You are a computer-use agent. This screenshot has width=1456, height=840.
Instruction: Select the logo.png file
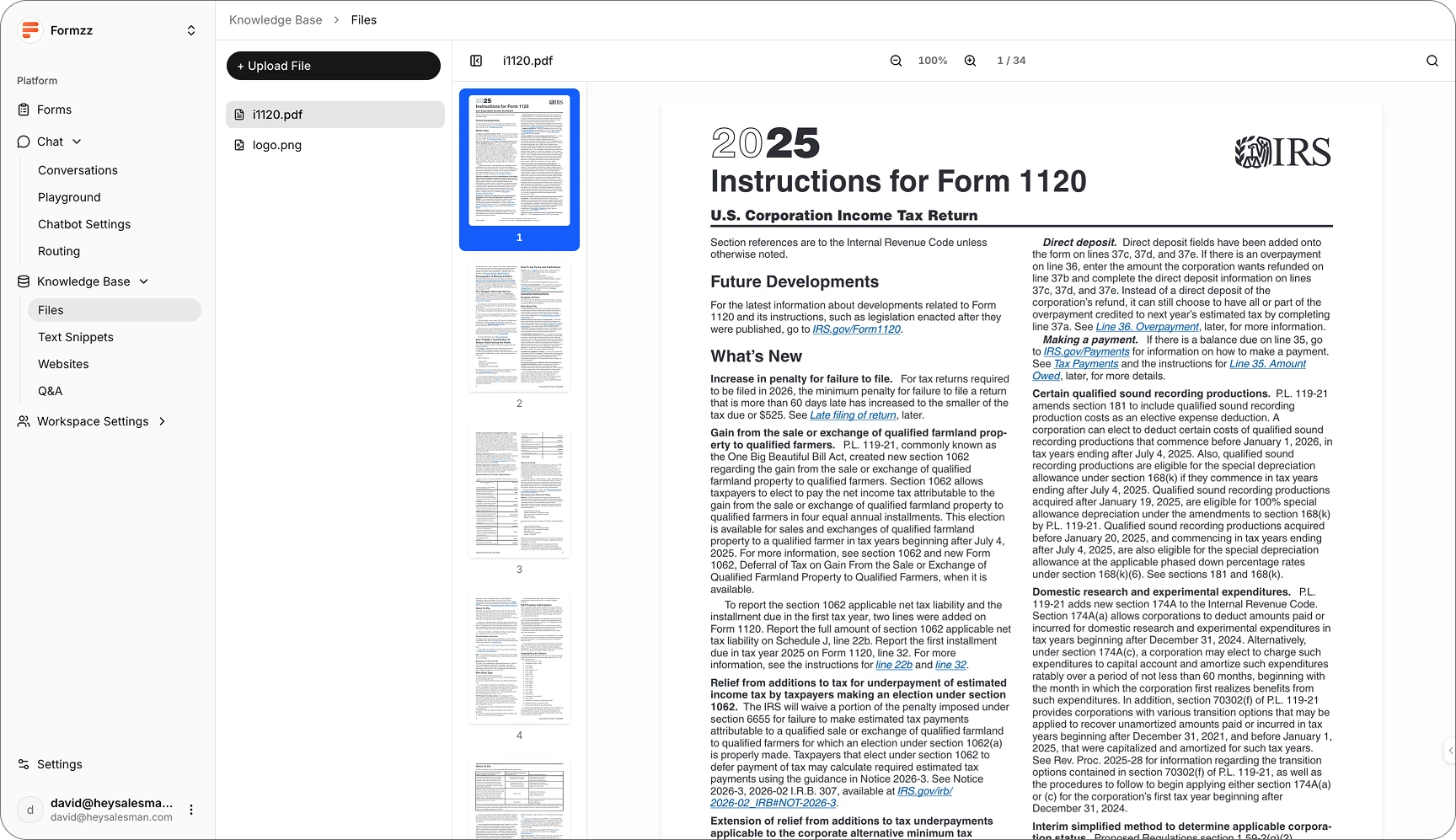coord(276,145)
